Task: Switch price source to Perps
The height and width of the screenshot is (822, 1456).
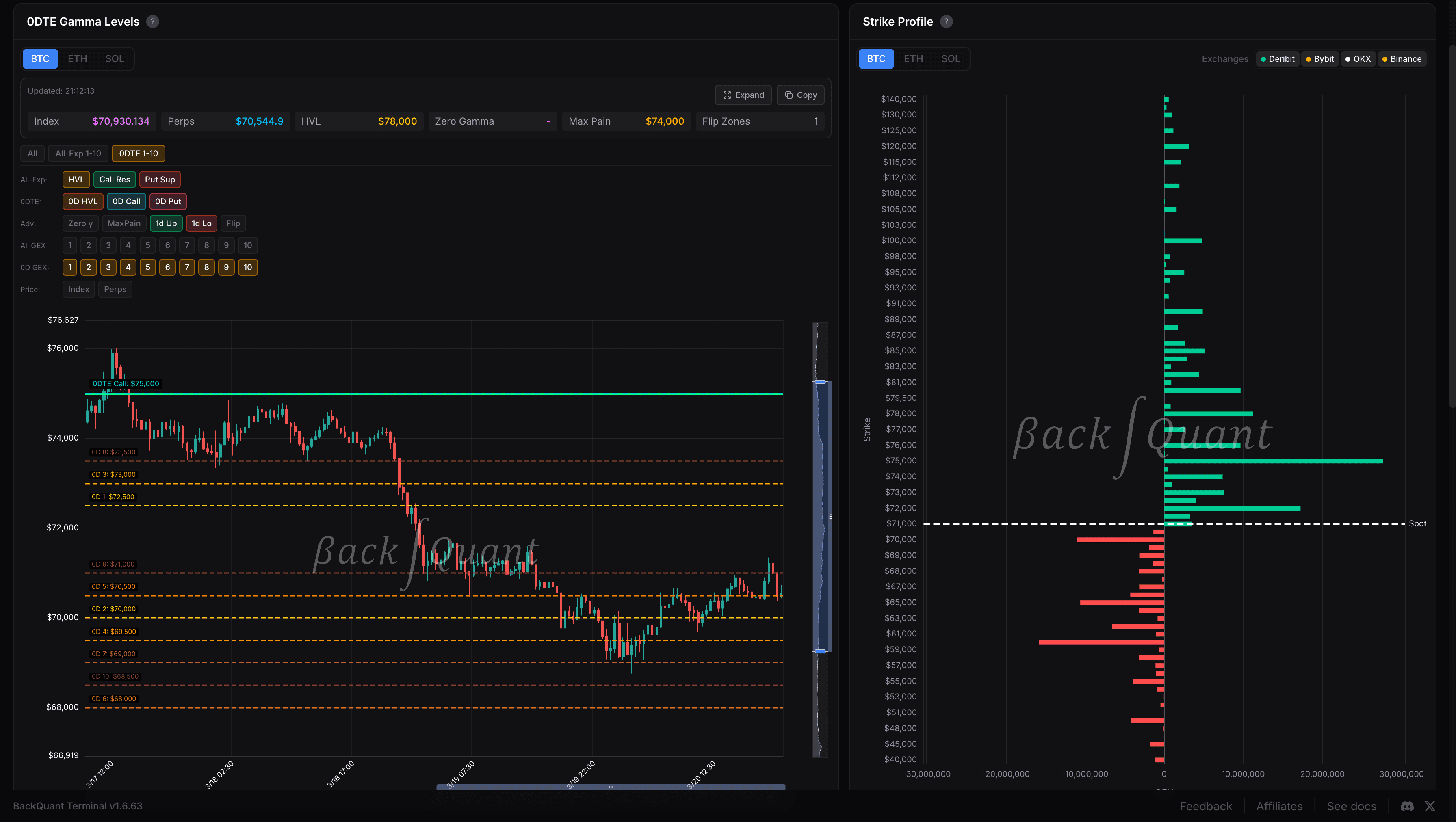Action: (x=115, y=289)
